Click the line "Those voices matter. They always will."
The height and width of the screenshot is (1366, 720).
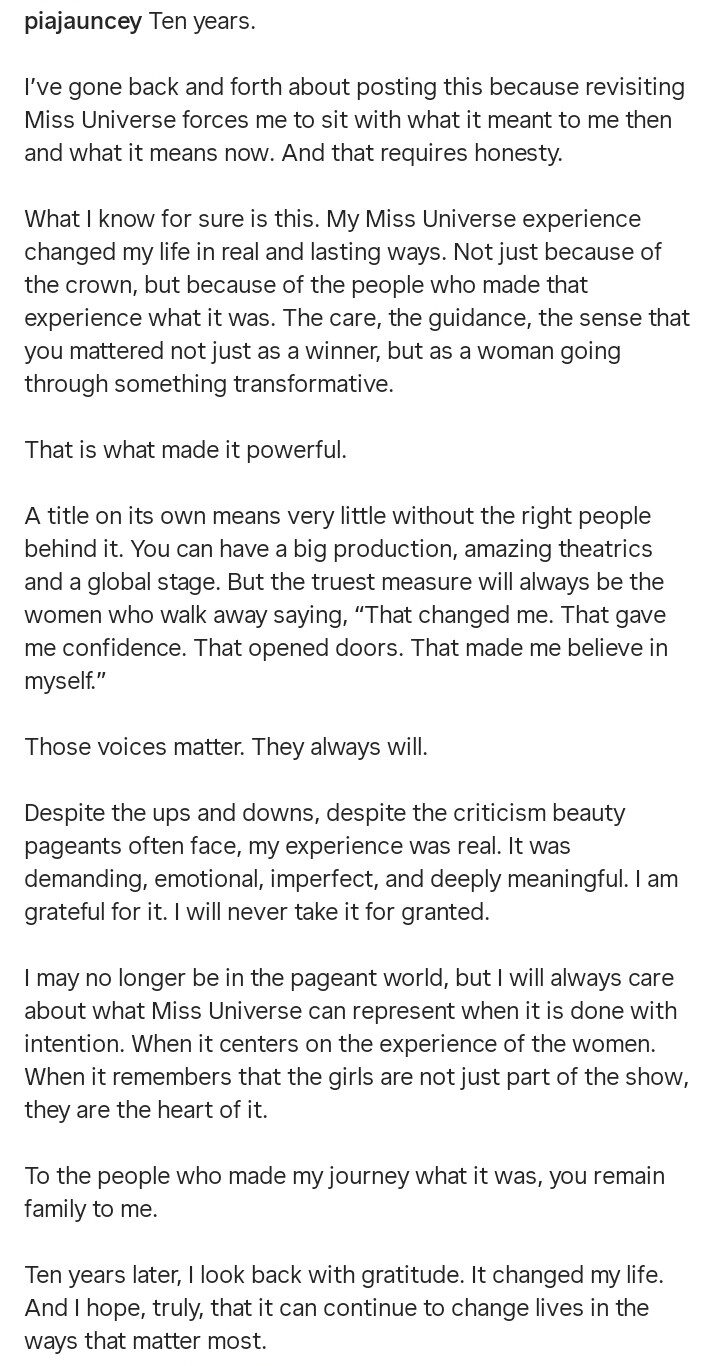point(225,747)
